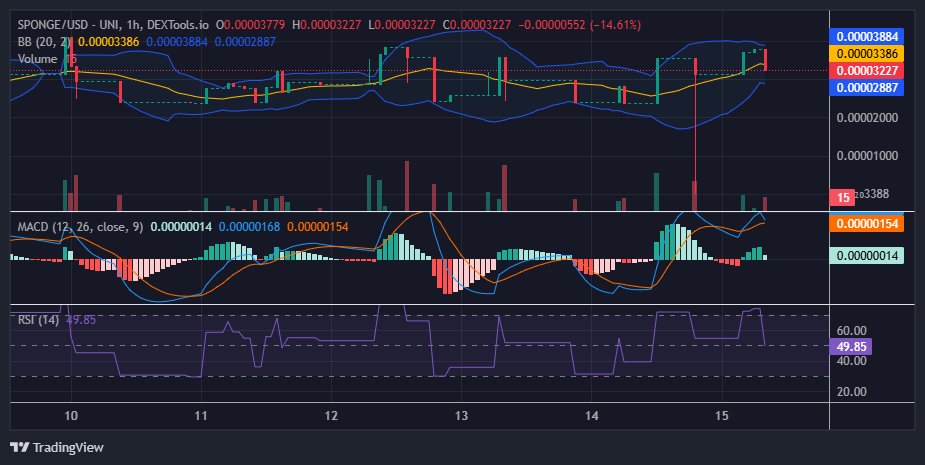Click orange 0.00003386 price axis label
Screen dimensions: 925x465
coord(867,54)
